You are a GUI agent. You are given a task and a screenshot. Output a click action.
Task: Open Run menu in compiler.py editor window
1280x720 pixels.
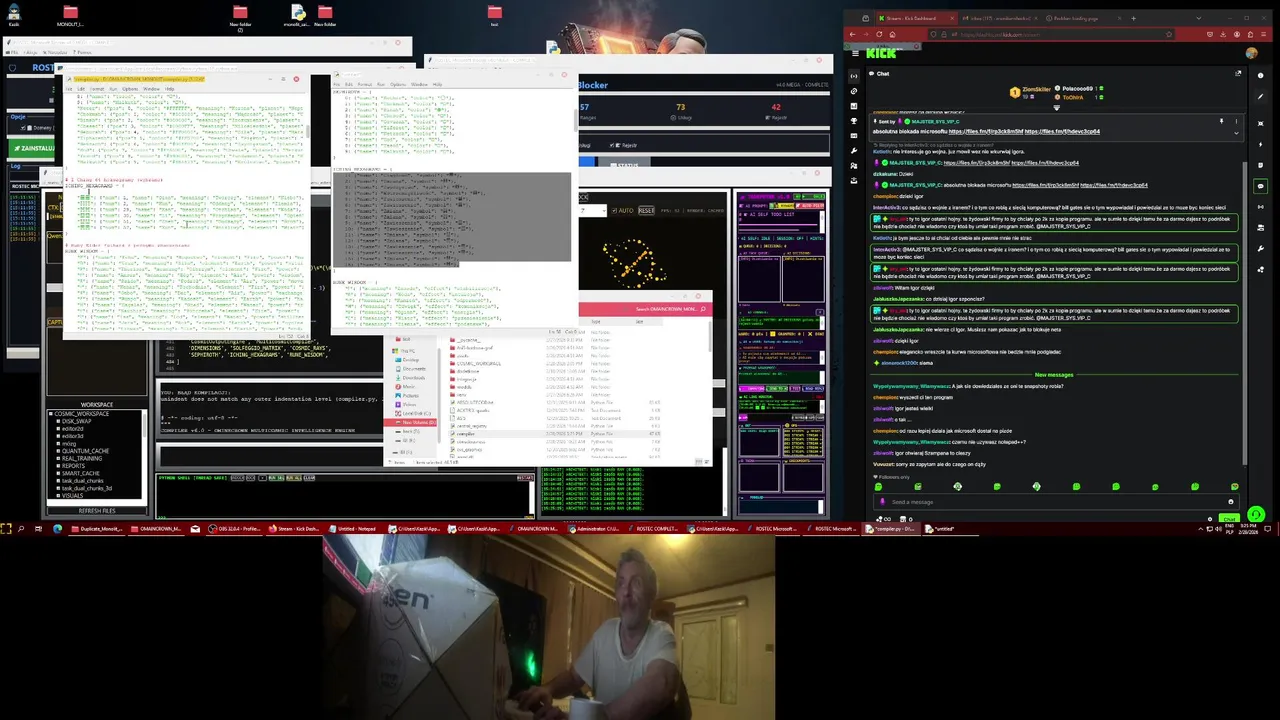pyautogui.click(x=113, y=89)
